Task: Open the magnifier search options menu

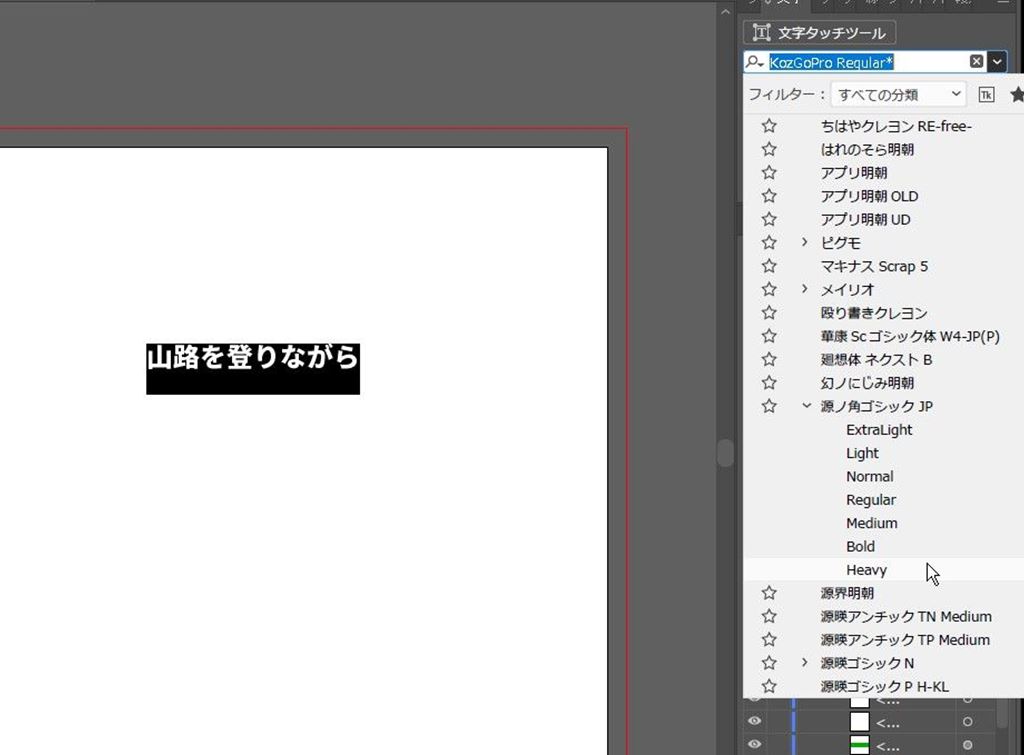Action: click(x=754, y=62)
